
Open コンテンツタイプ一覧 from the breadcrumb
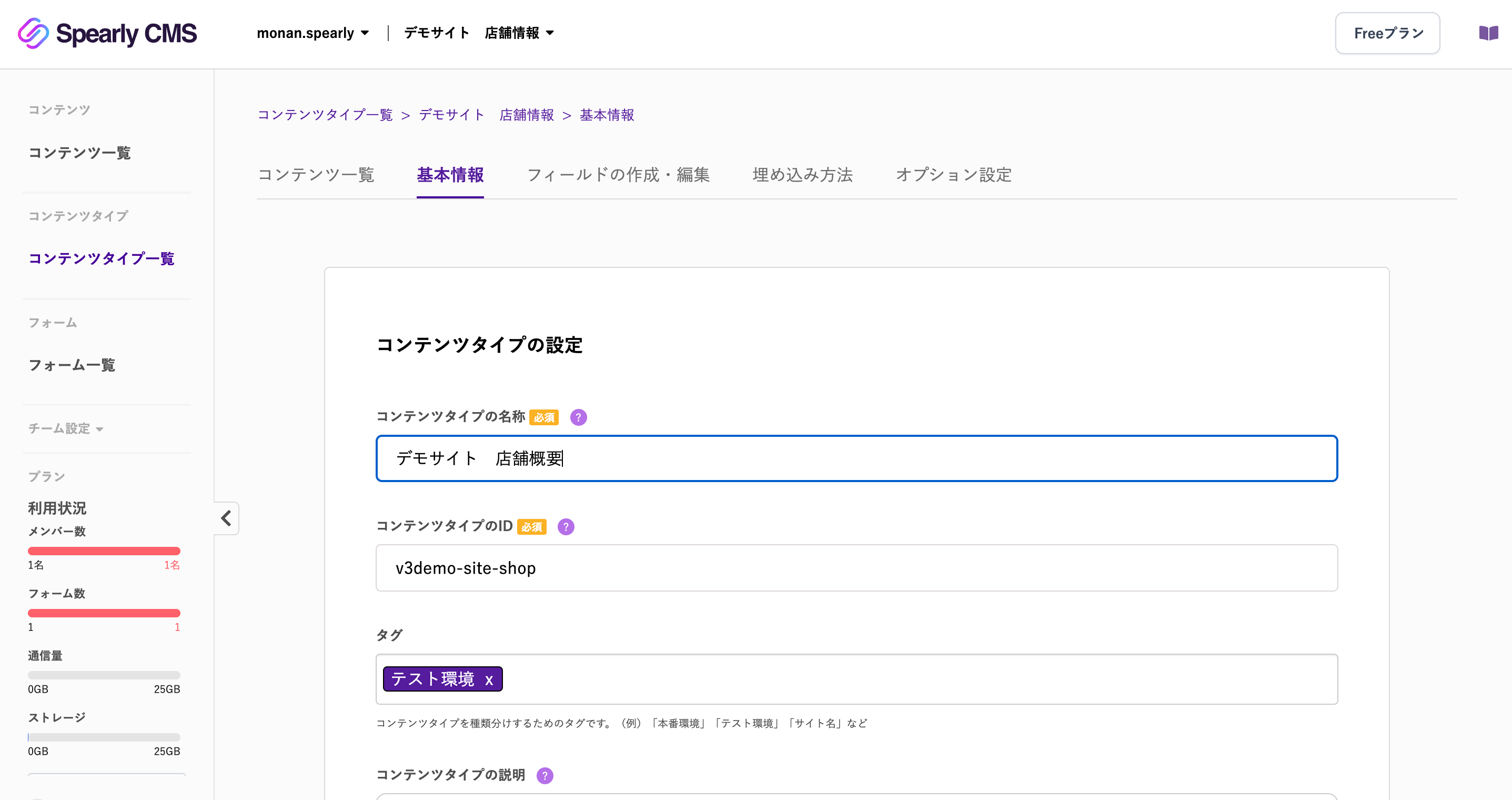coord(325,115)
